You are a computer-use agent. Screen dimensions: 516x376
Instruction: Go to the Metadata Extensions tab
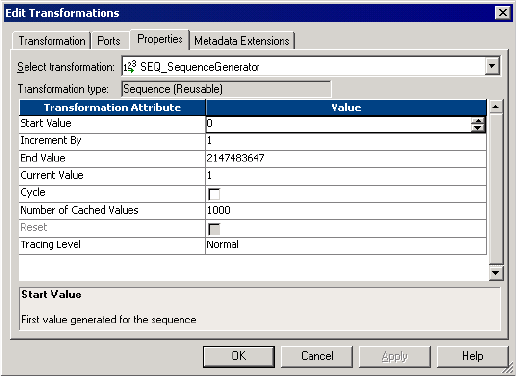[242, 41]
